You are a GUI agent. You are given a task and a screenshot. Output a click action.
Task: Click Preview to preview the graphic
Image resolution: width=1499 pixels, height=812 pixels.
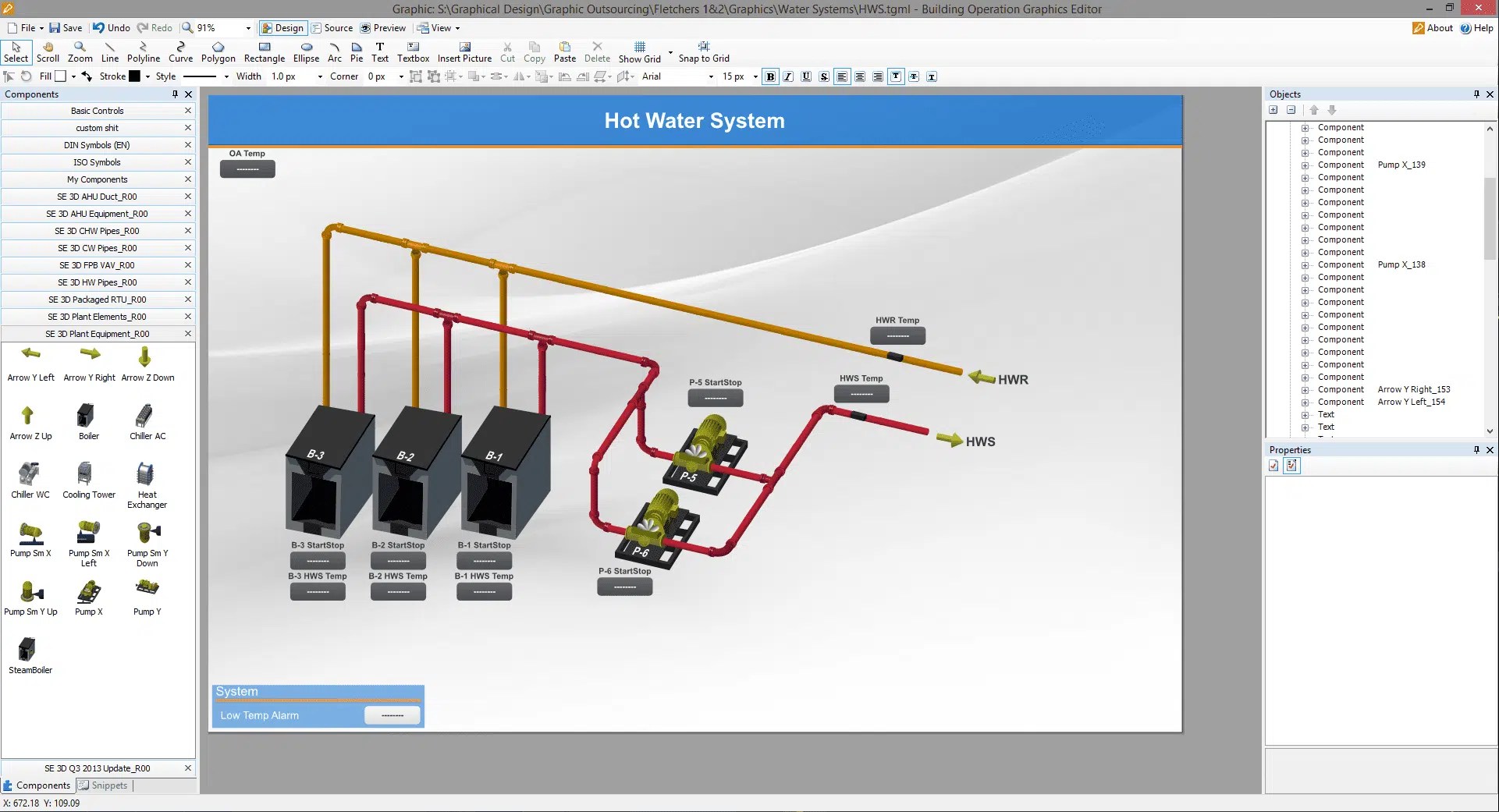[383, 27]
